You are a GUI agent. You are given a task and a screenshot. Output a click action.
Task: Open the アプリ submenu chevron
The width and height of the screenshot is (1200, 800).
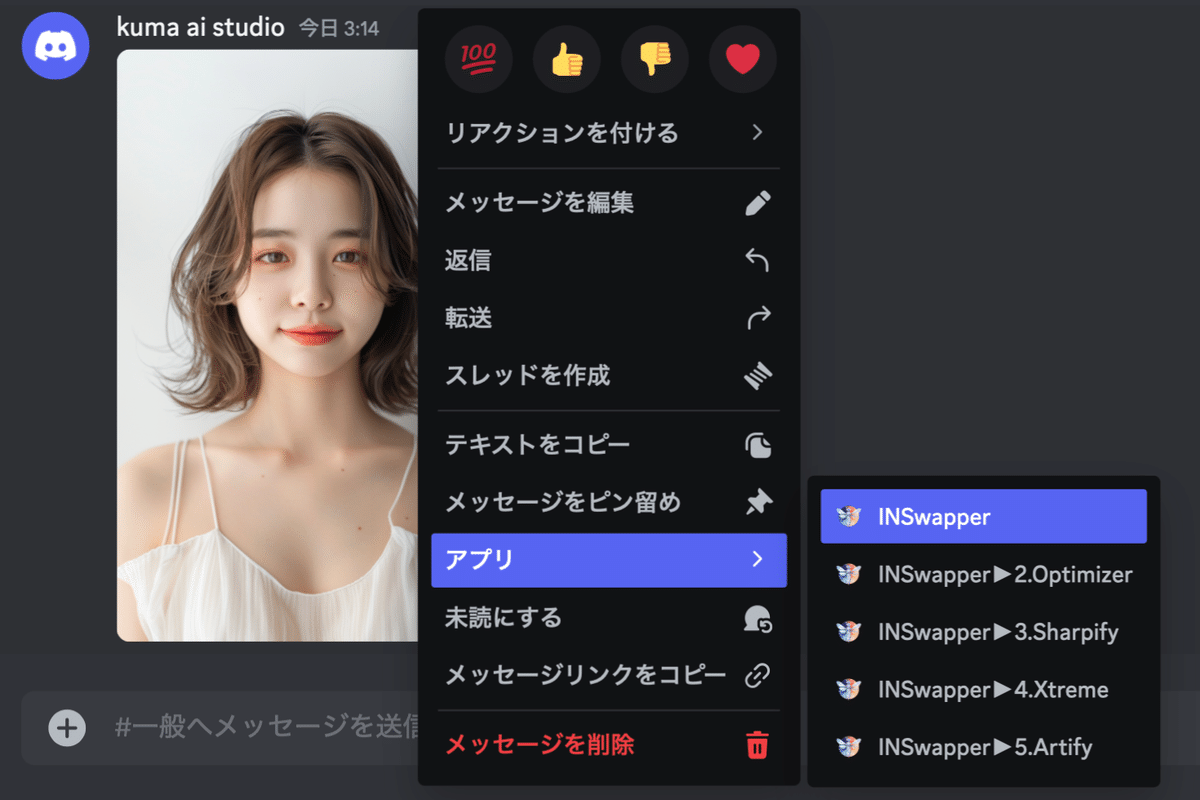point(757,560)
